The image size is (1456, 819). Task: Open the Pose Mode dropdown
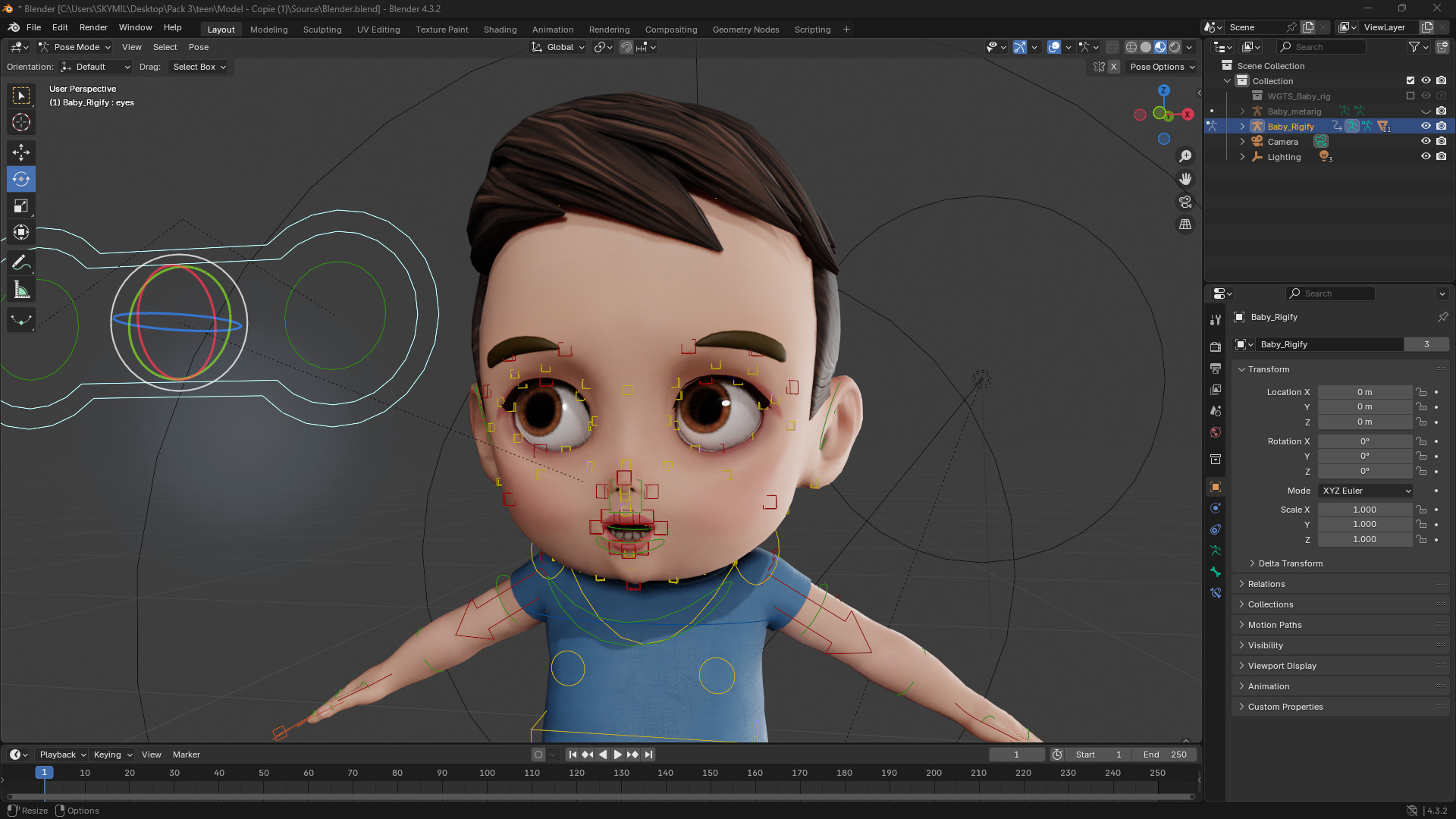[x=75, y=47]
